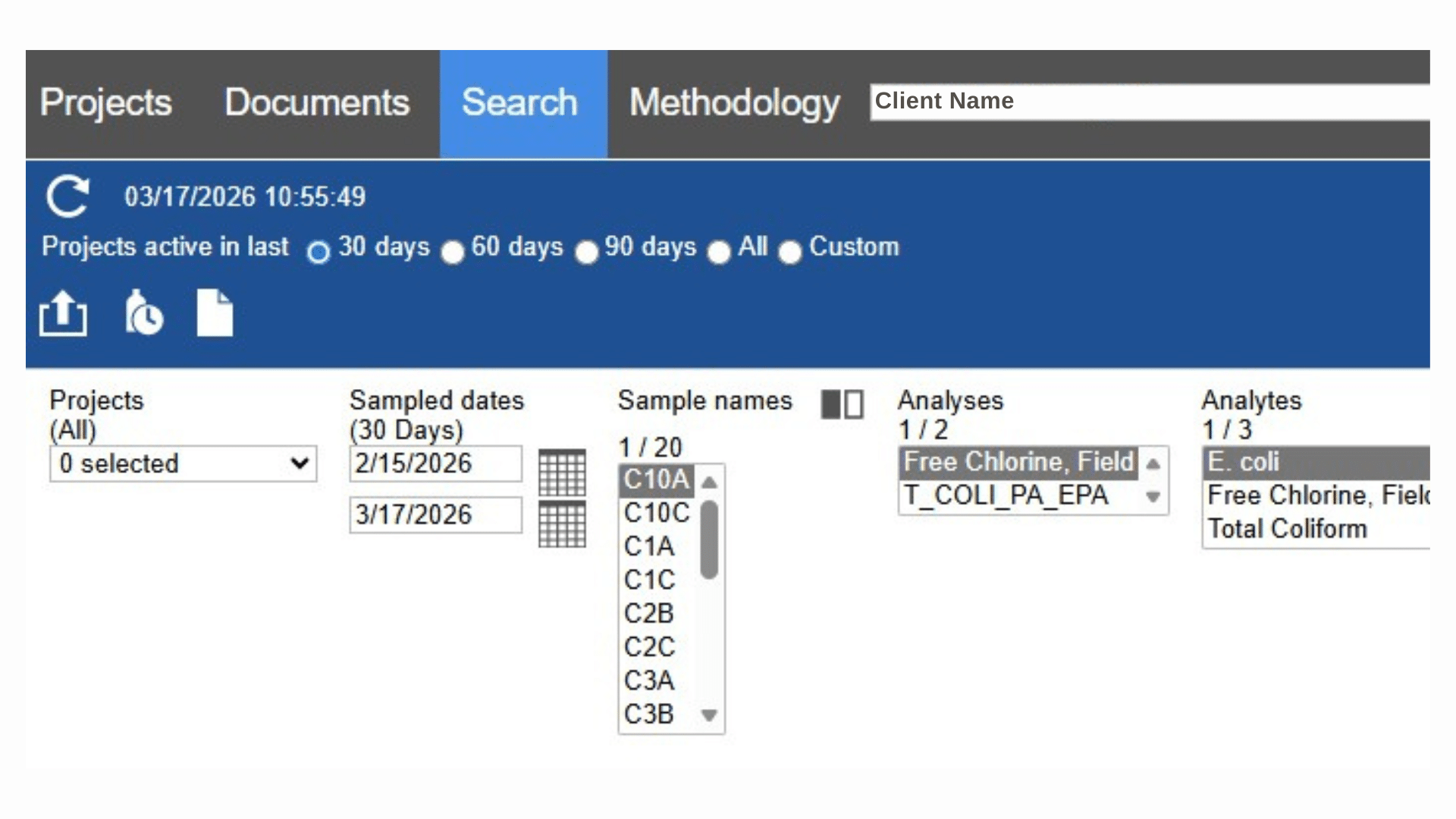Click the Analyses list up arrow
The image size is (1456, 819).
click(1153, 464)
